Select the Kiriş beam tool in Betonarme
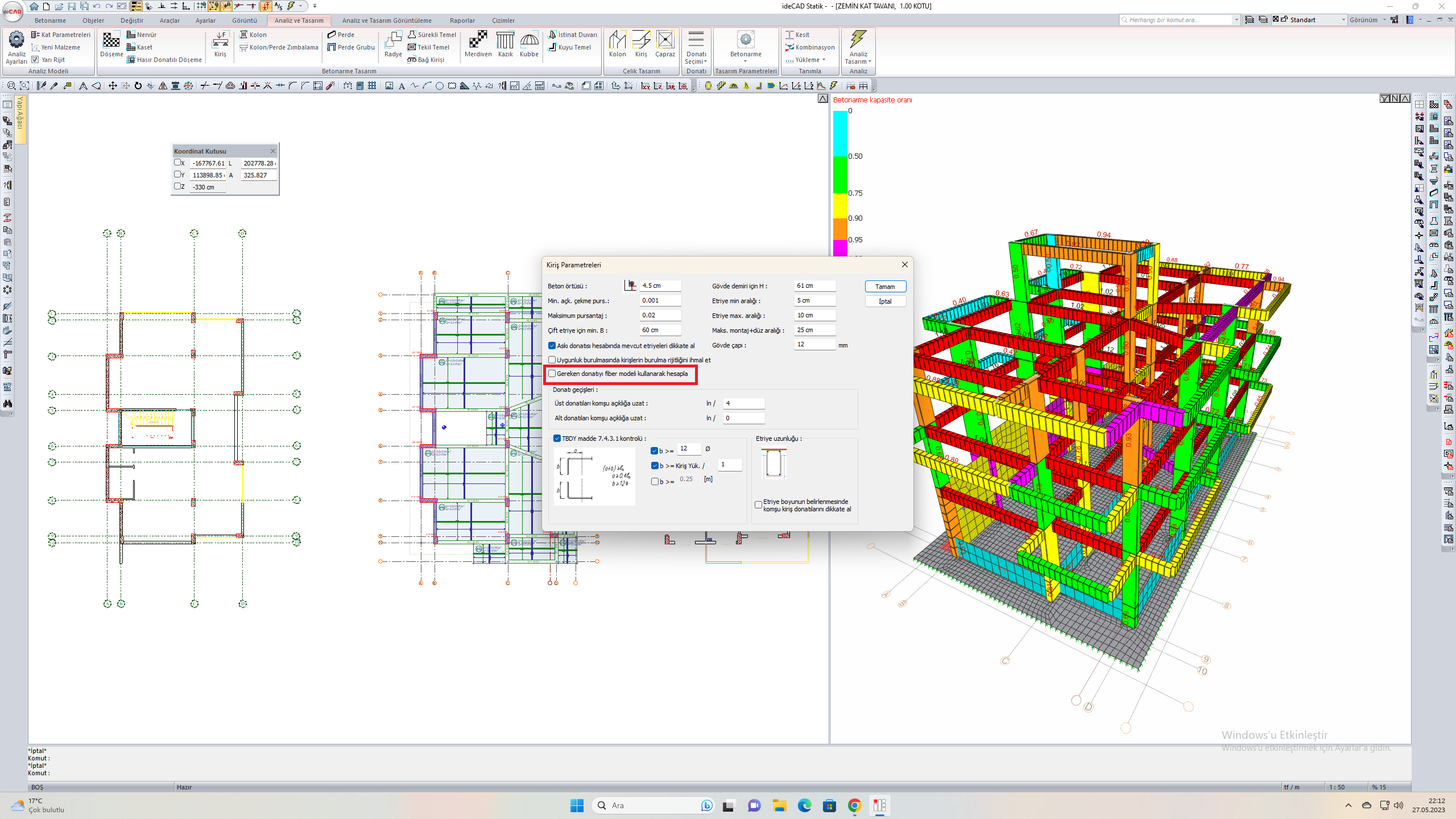Image resolution: width=1456 pixels, height=819 pixels. tap(220, 44)
